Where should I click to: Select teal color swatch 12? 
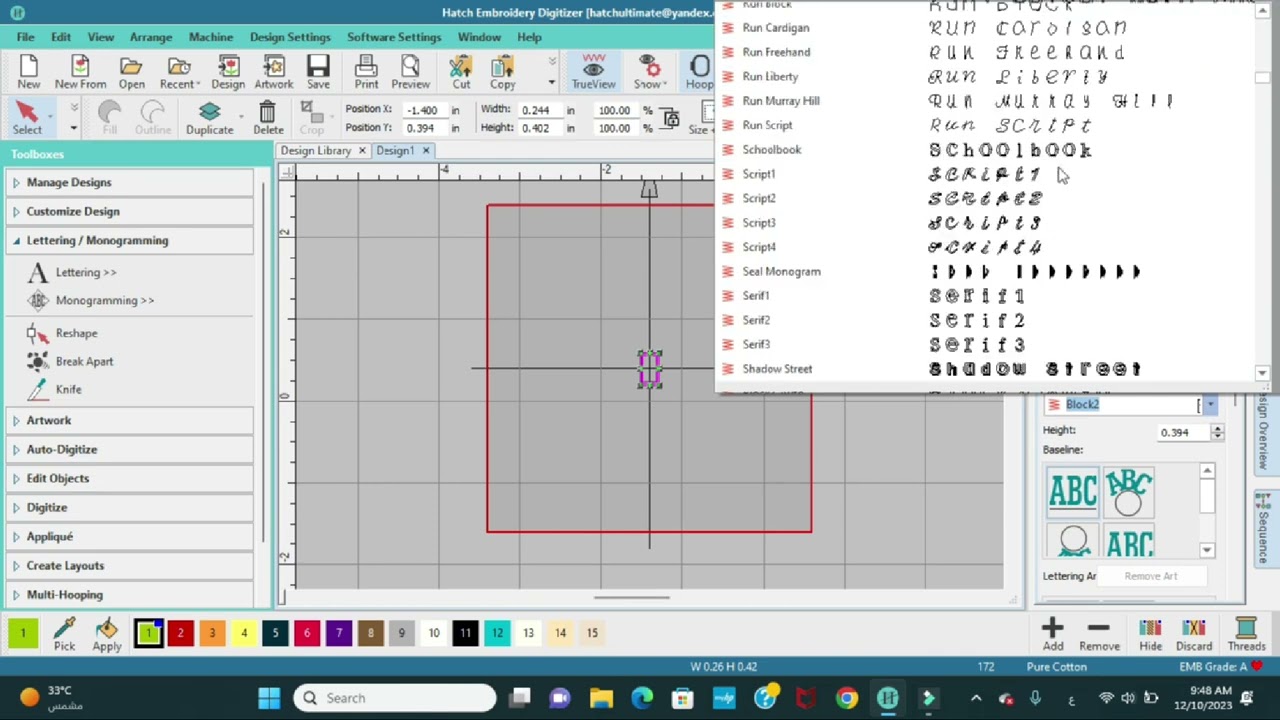[x=497, y=633]
